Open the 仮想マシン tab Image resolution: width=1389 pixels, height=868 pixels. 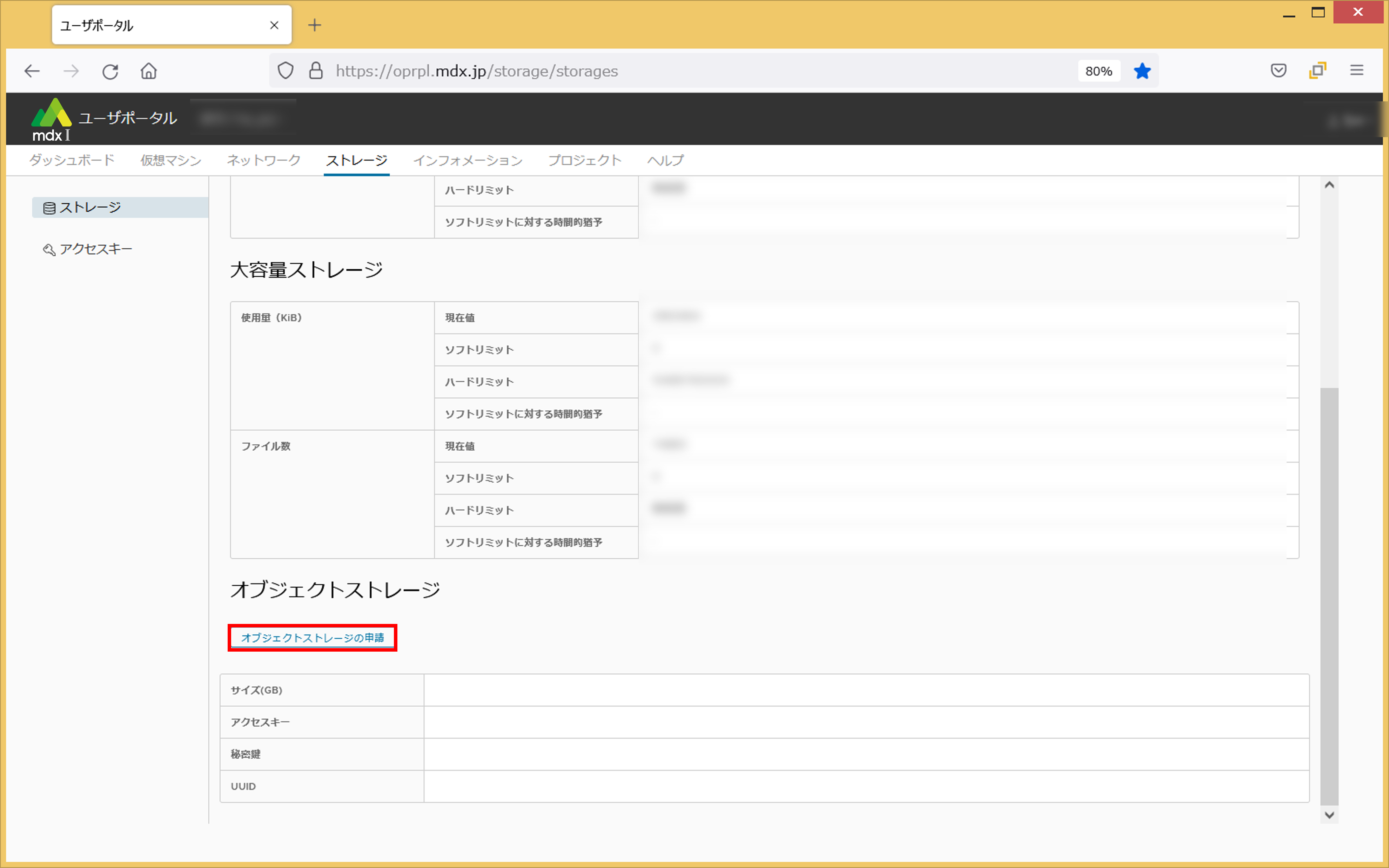click(x=171, y=160)
